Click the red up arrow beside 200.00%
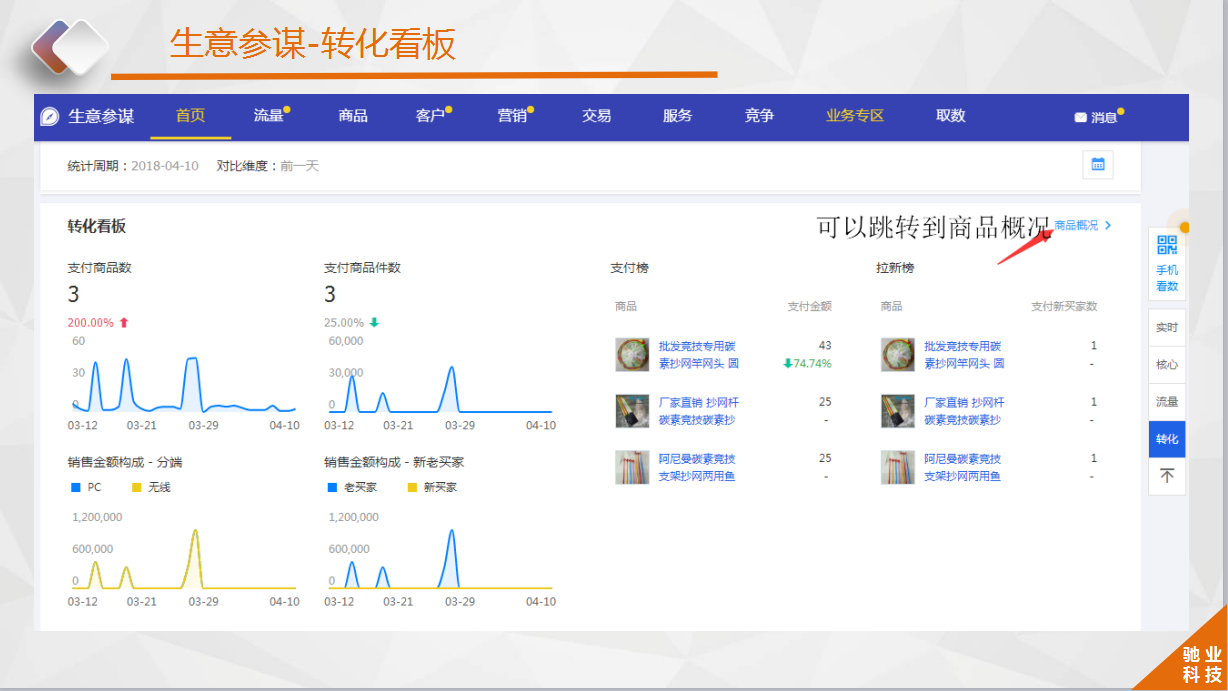 point(124,323)
